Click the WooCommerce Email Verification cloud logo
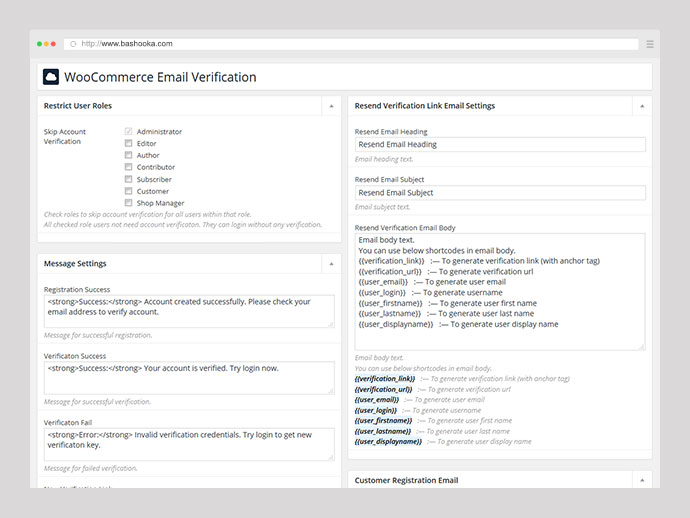The height and width of the screenshot is (518, 690). pyautogui.click(x=51, y=77)
